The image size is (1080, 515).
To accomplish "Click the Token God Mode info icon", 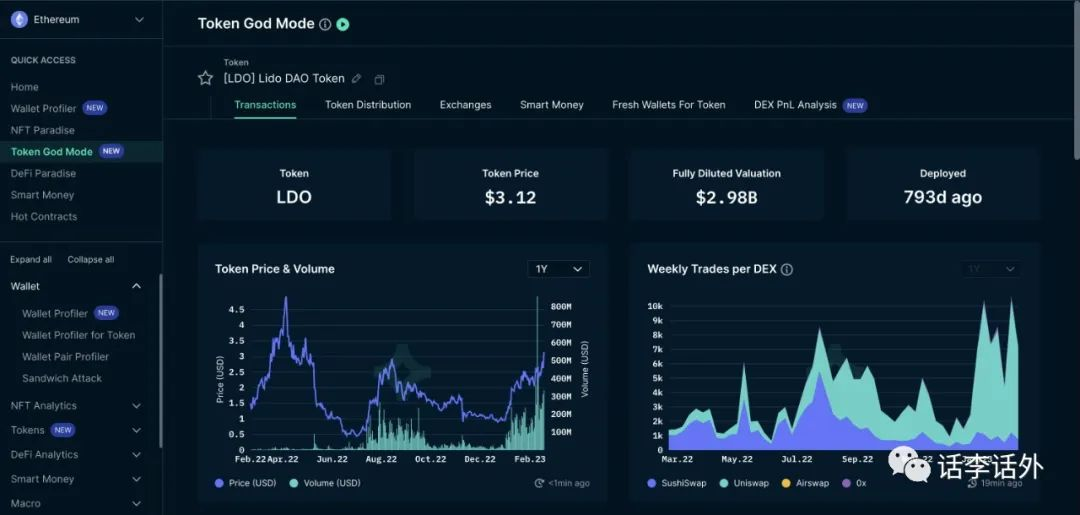I will click(x=325, y=24).
